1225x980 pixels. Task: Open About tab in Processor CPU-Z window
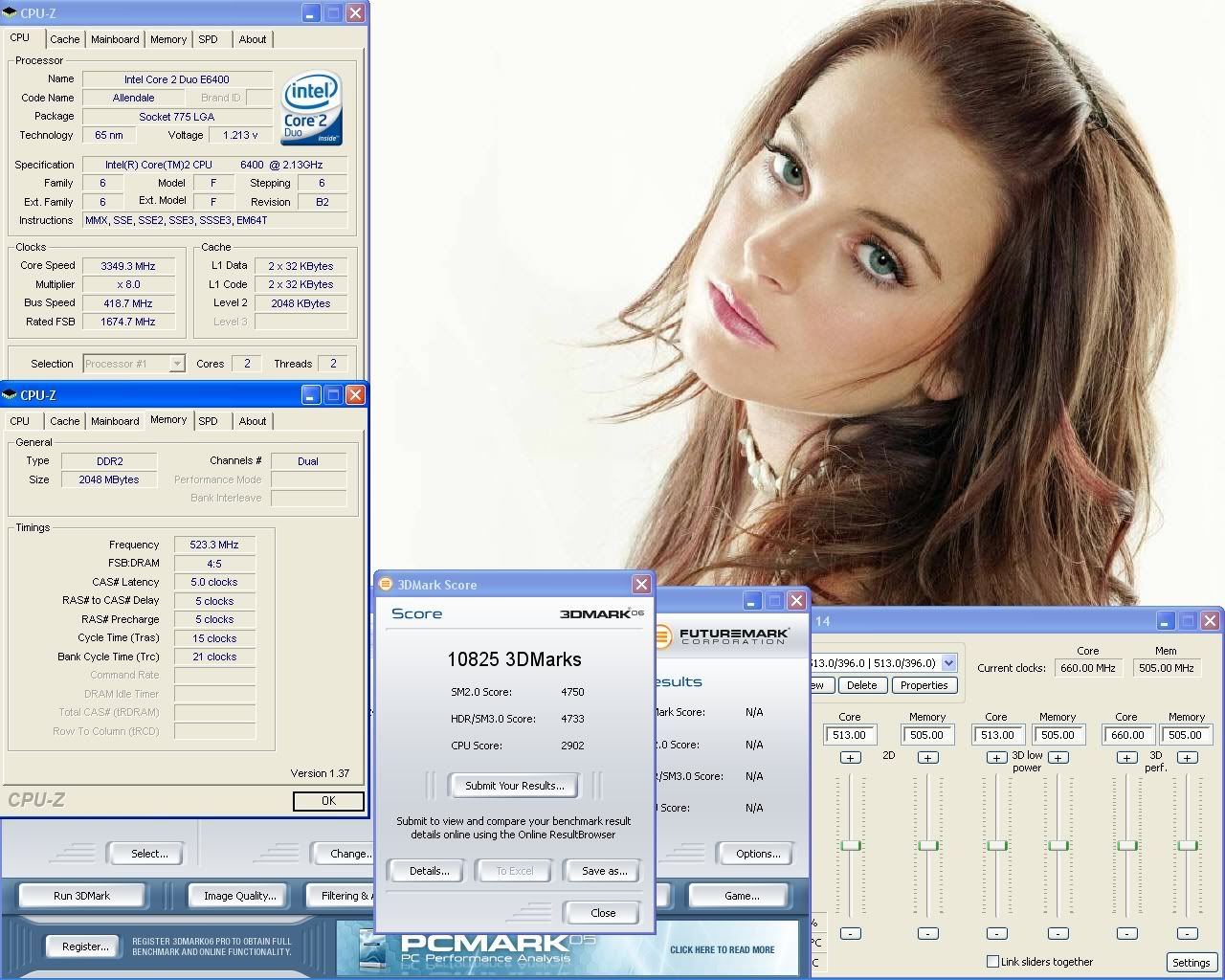coord(253,39)
